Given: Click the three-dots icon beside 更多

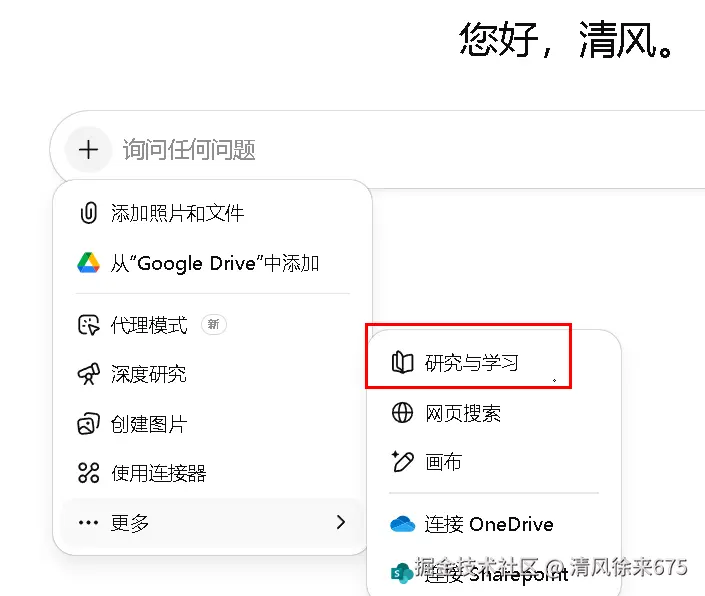Looking at the screenshot, I should point(88,522).
